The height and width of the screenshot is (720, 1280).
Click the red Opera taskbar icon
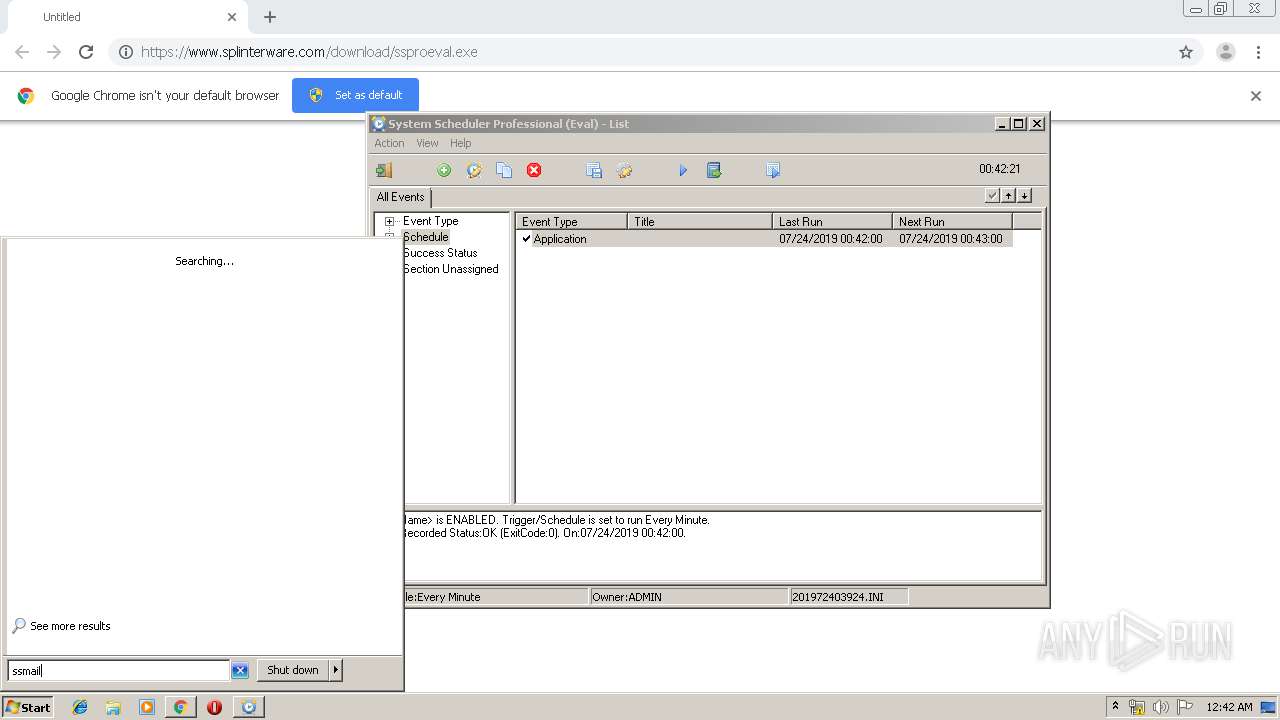(x=214, y=707)
